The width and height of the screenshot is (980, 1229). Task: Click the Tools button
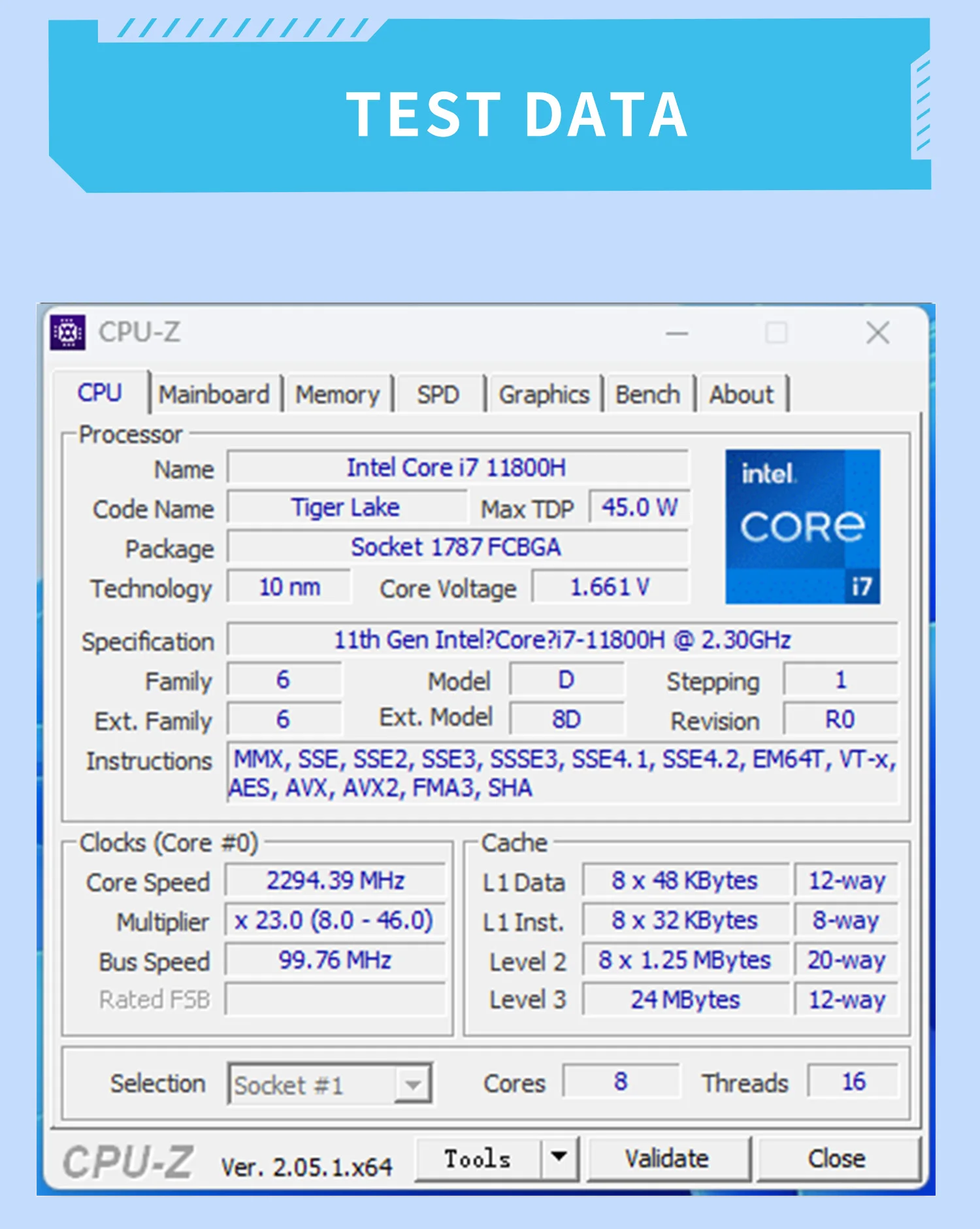[x=478, y=1158]
